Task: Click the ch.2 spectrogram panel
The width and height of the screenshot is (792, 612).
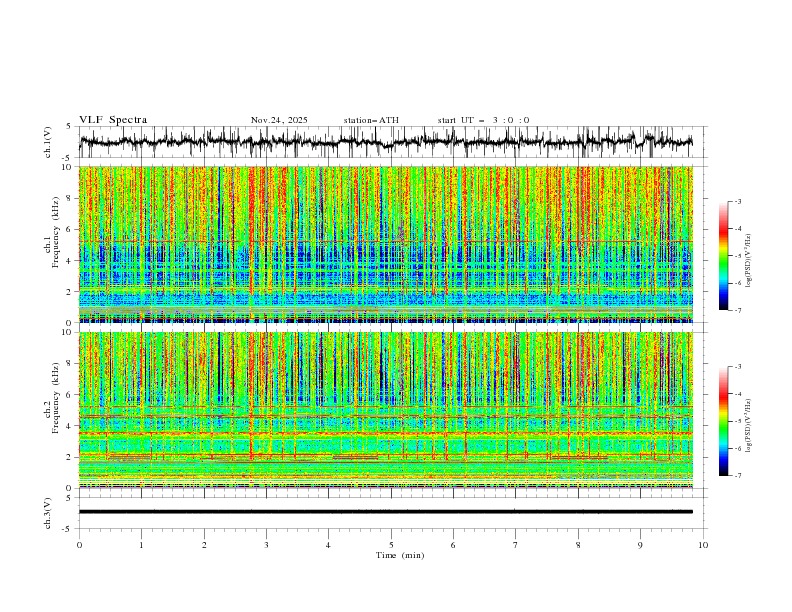Action: tap(385, 410)
